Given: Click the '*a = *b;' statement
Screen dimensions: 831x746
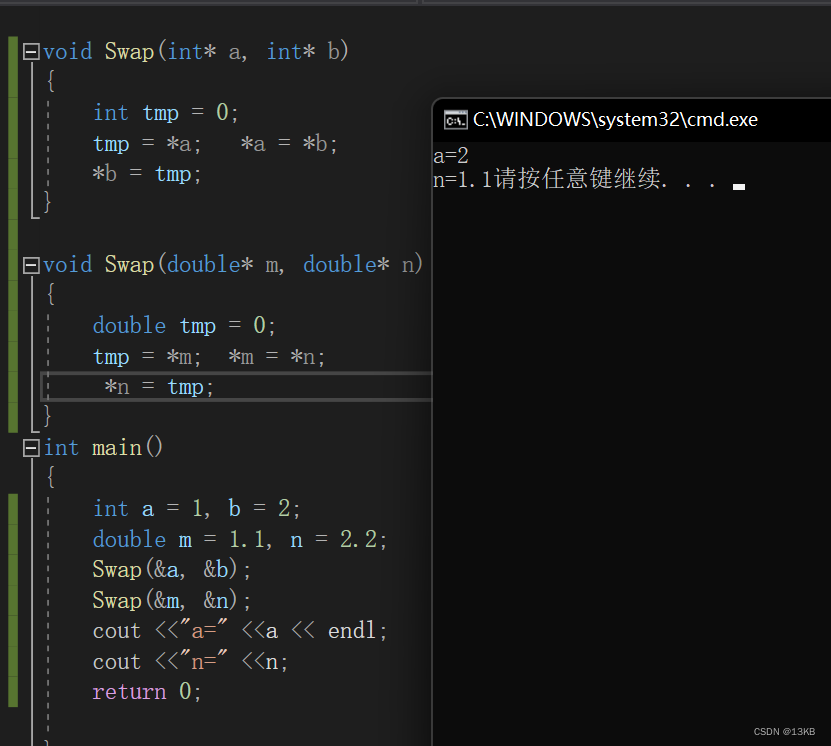Looking at the screenshot, I should pos(289,144).
